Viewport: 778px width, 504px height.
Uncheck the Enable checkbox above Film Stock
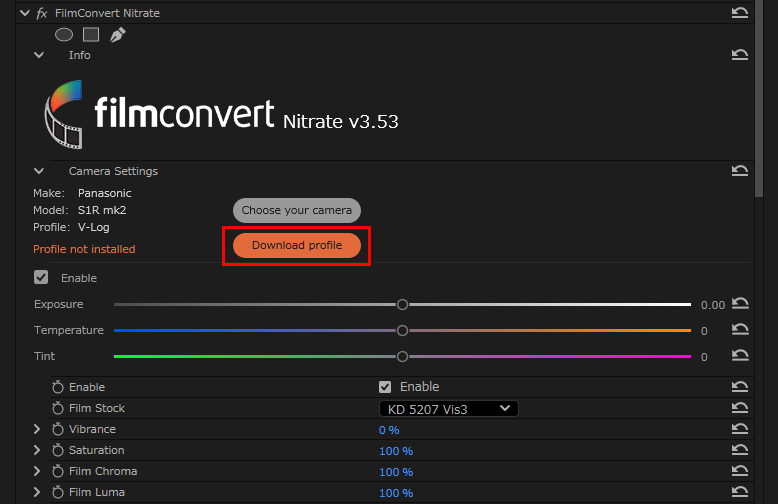pos(385,387)
